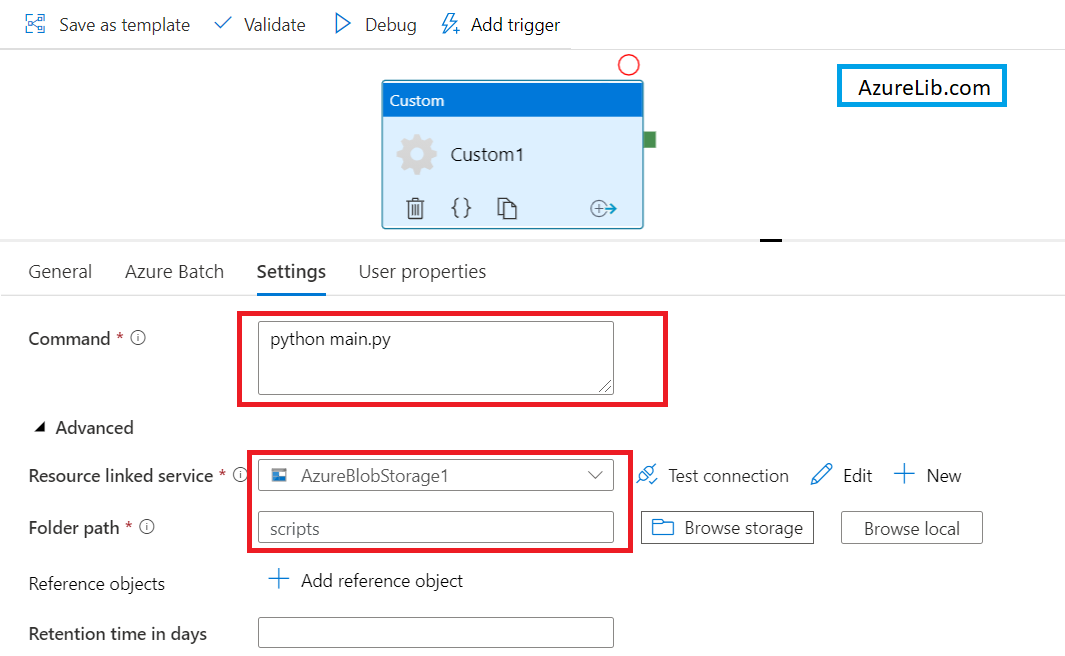The width and height of the screenshot is (1065, 656).
Task: Click the add-activity arrow on Custom1
Action: [x=603, y=208]
